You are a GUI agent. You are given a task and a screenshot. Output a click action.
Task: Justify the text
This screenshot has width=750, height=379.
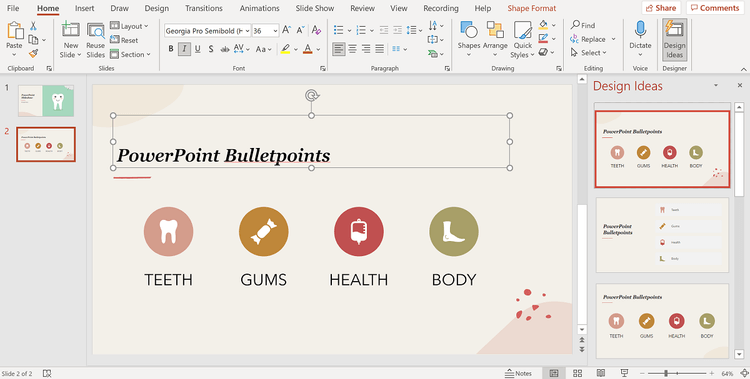tap(380, 49)
